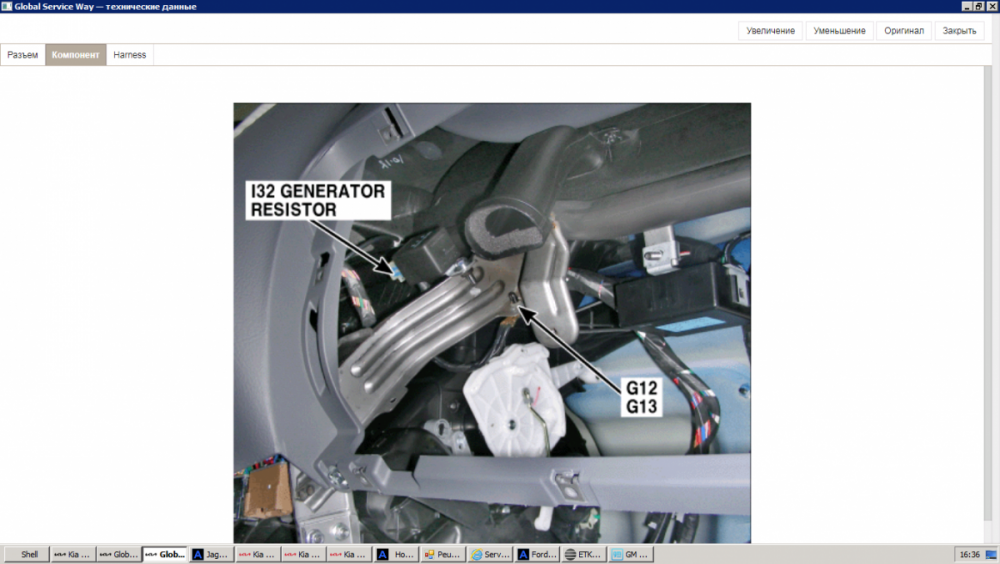Select the highlighted Global Service Way taskbar button
1000x564 pixels.
[x=165, y=554]
